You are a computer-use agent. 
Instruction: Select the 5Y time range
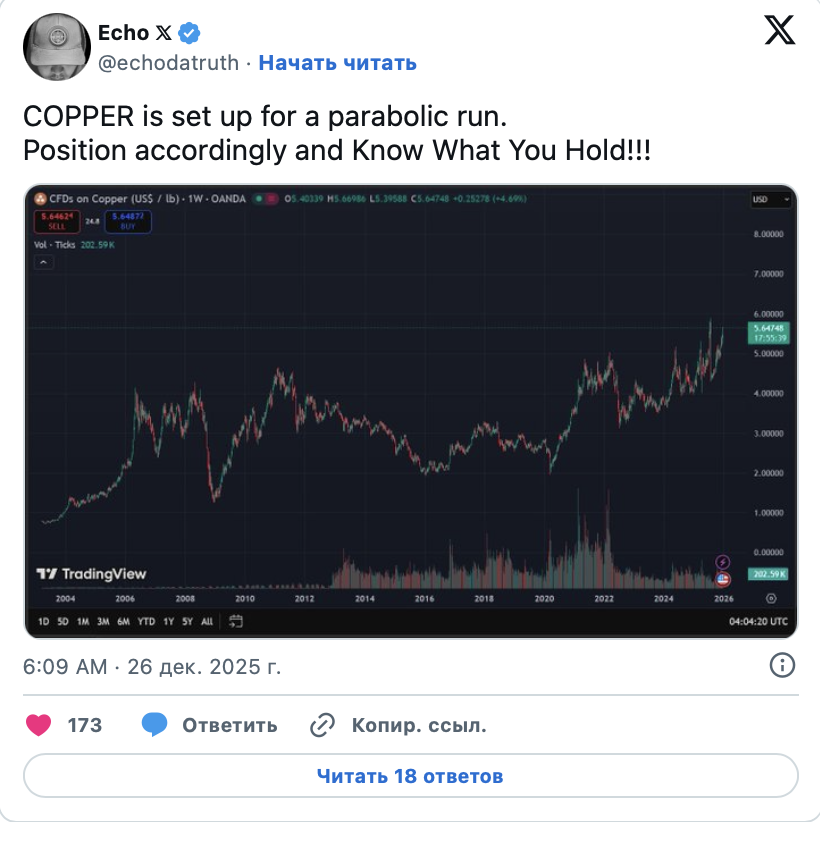coord(187,621)
